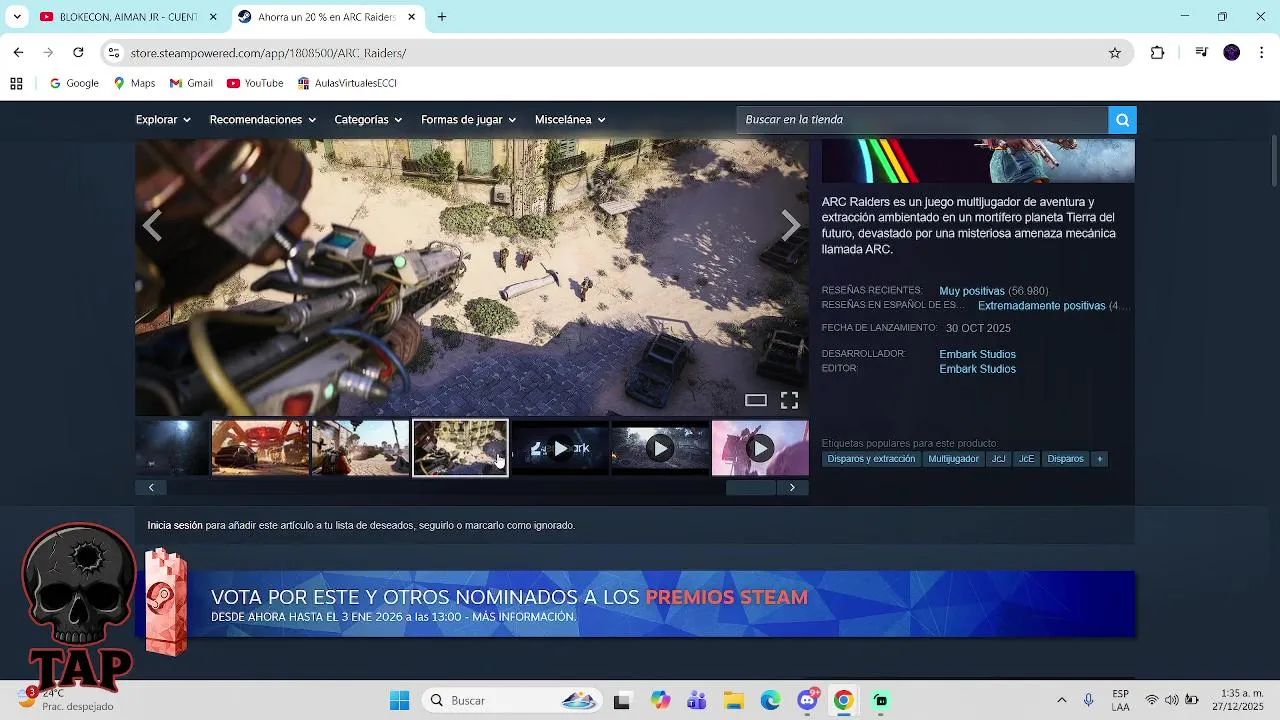Go back in browser history

click(x=18, y=53)
